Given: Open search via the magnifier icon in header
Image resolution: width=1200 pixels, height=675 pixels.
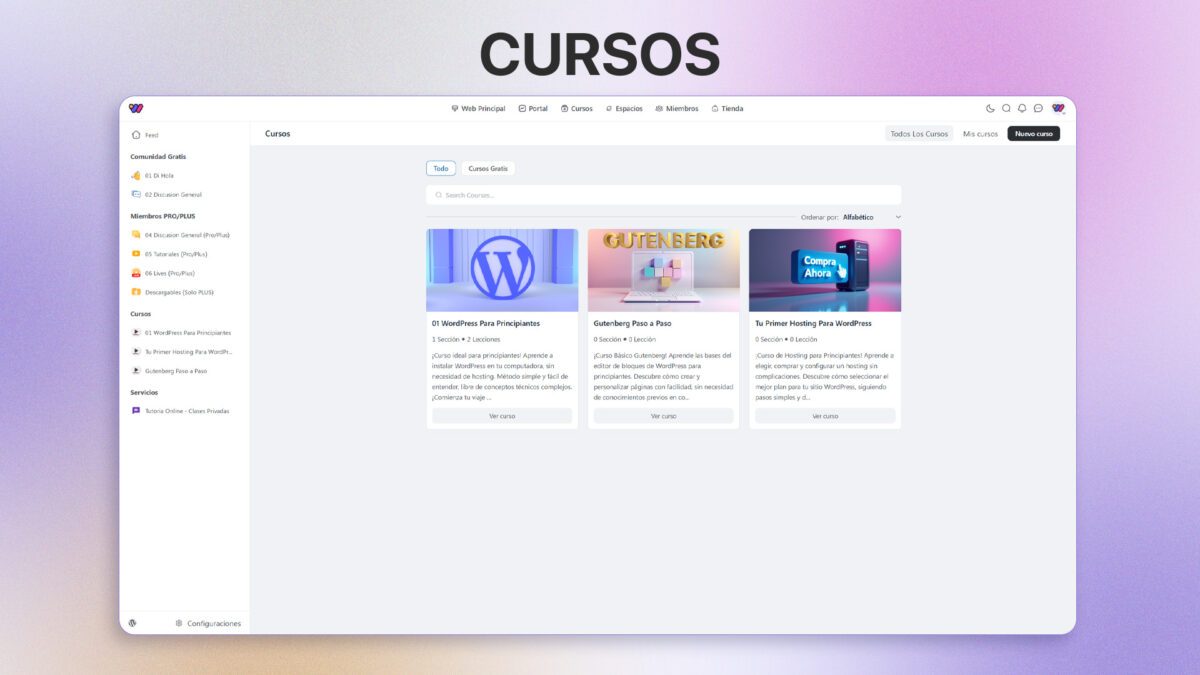Looking at the screenshot, I should [1006, 109].
